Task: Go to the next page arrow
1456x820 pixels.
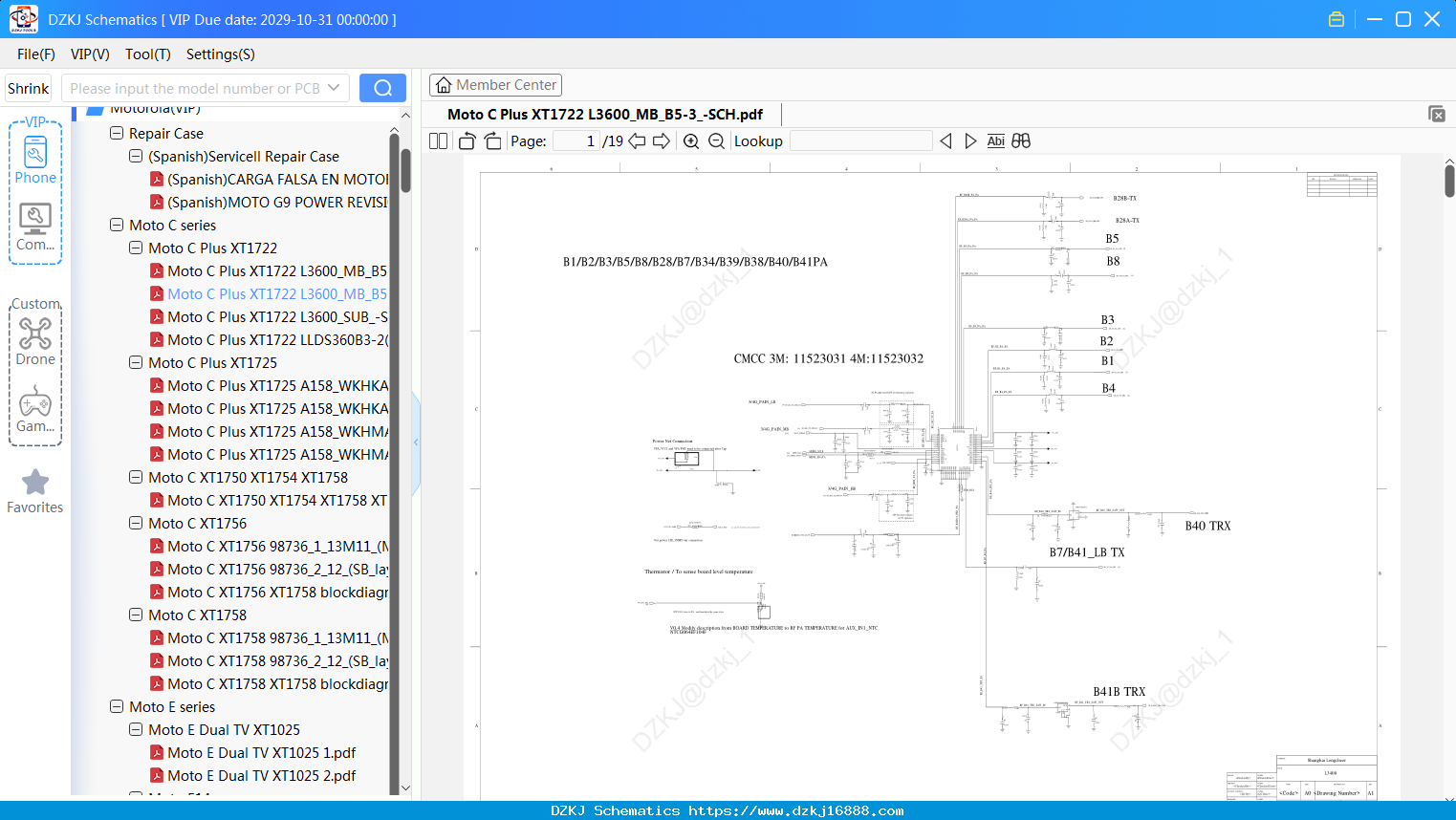Action: tap(662, 141)
